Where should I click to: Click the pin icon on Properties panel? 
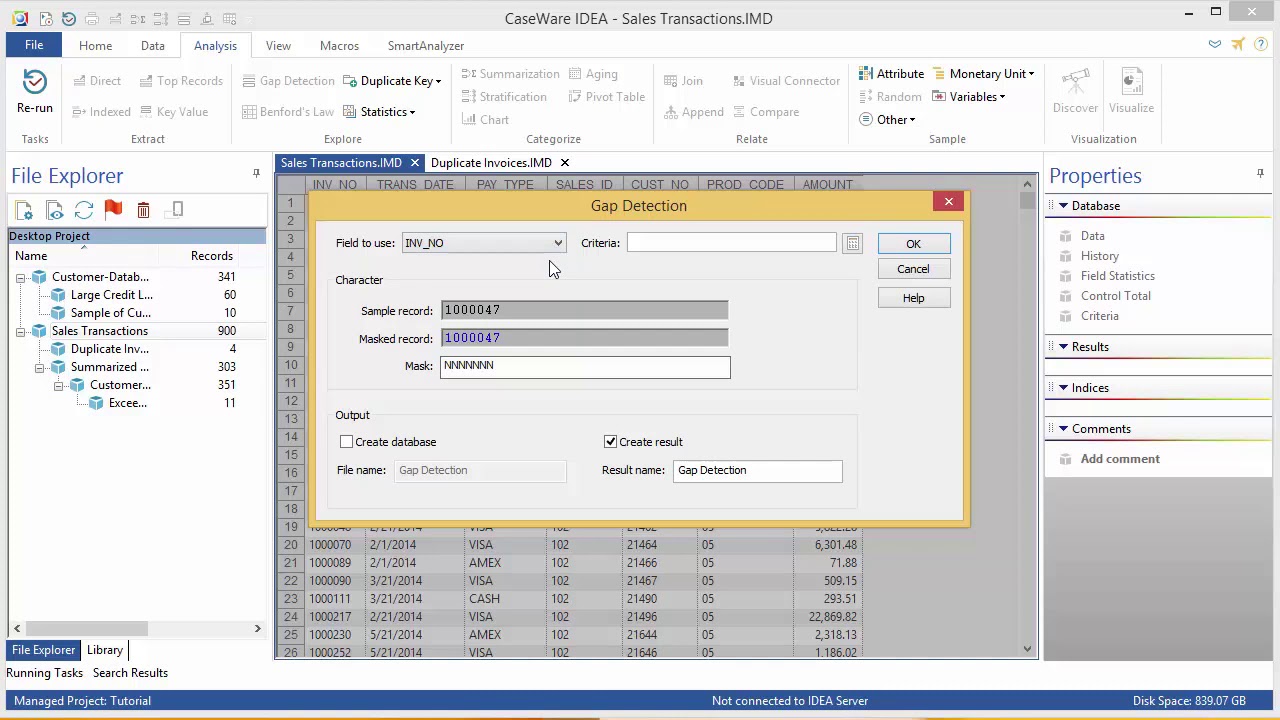tap(1260, 174)
